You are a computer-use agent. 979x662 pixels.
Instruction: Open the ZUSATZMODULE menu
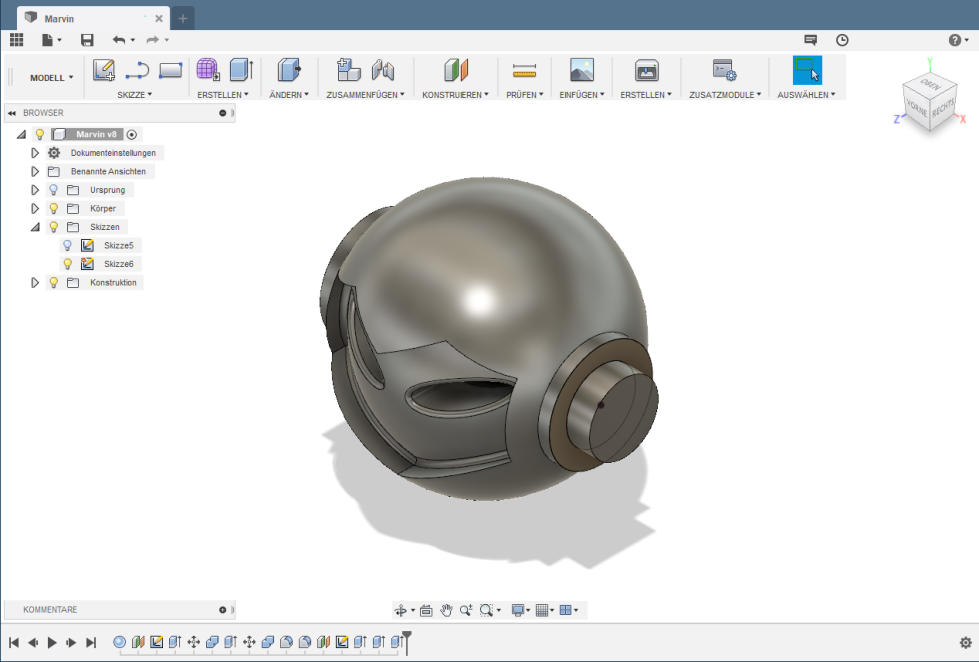pos(725,95)
